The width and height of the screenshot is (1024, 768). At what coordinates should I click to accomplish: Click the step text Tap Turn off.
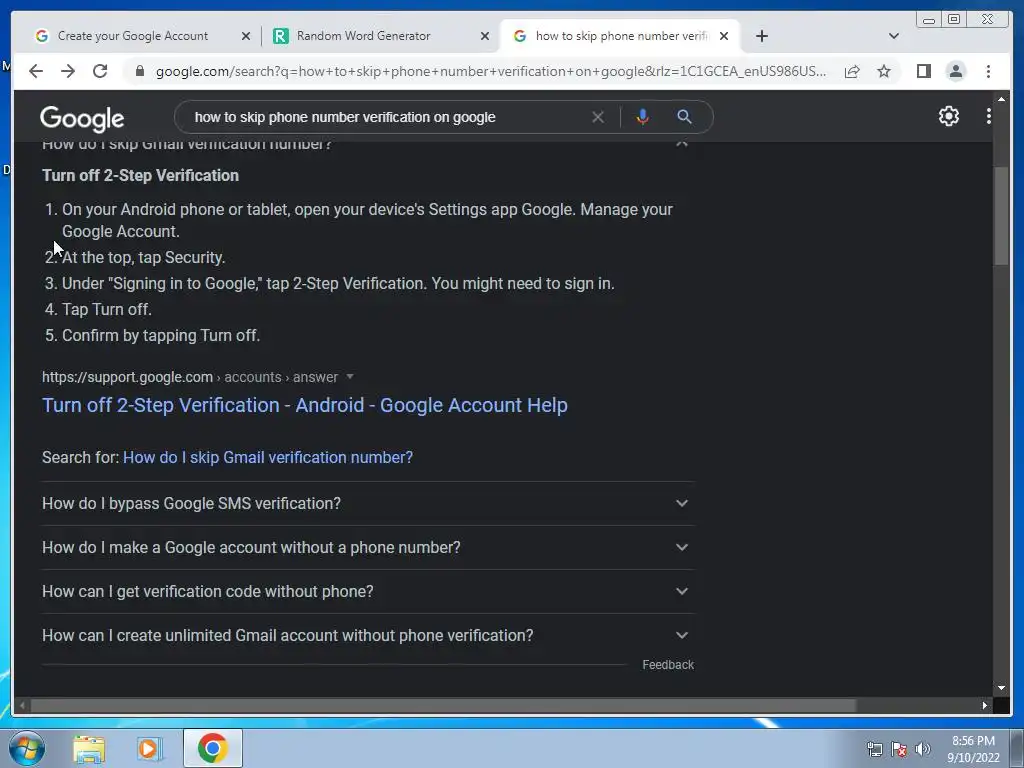coord(107,310)
